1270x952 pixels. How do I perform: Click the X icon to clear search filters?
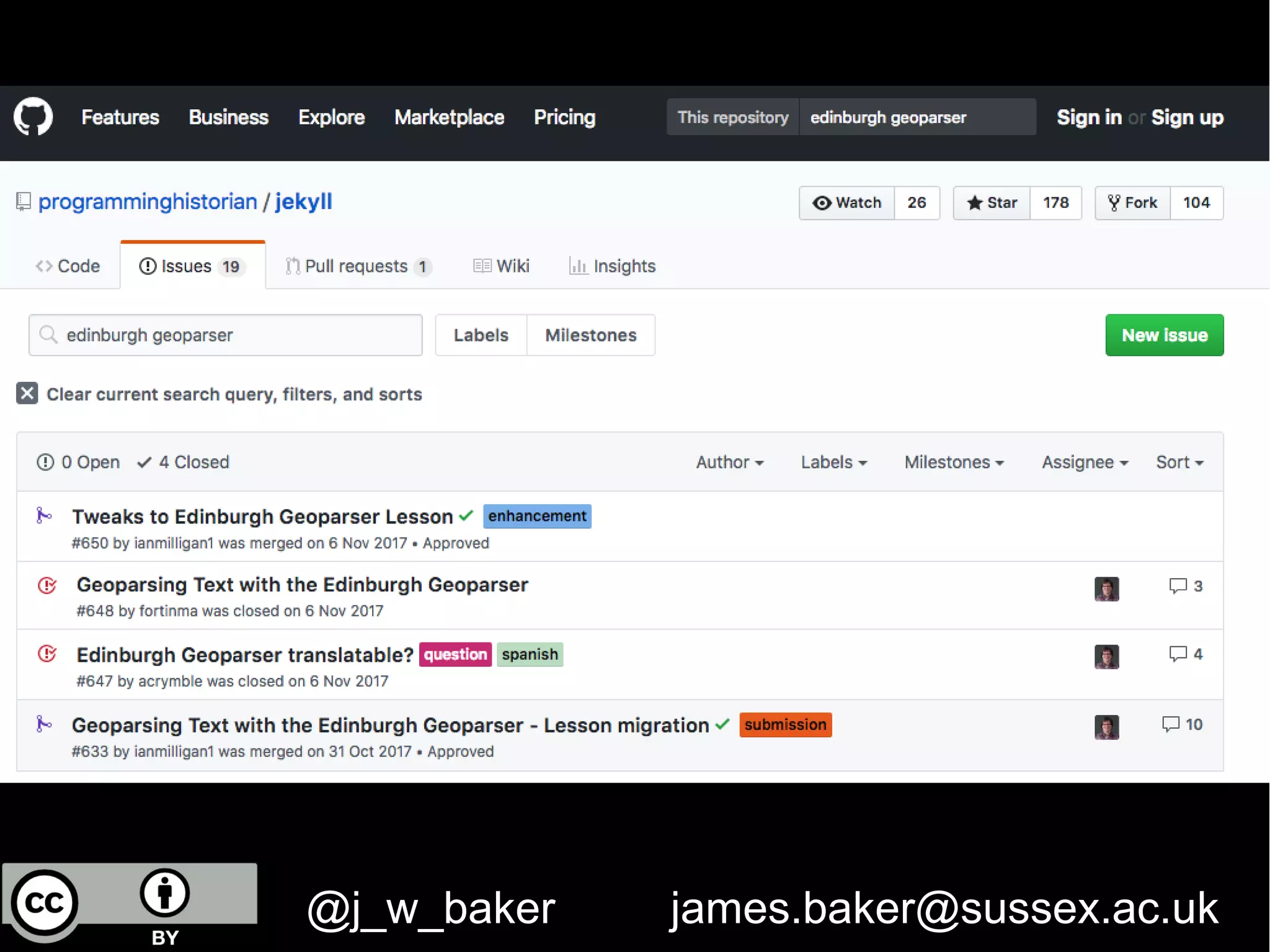tap(27, 393)
